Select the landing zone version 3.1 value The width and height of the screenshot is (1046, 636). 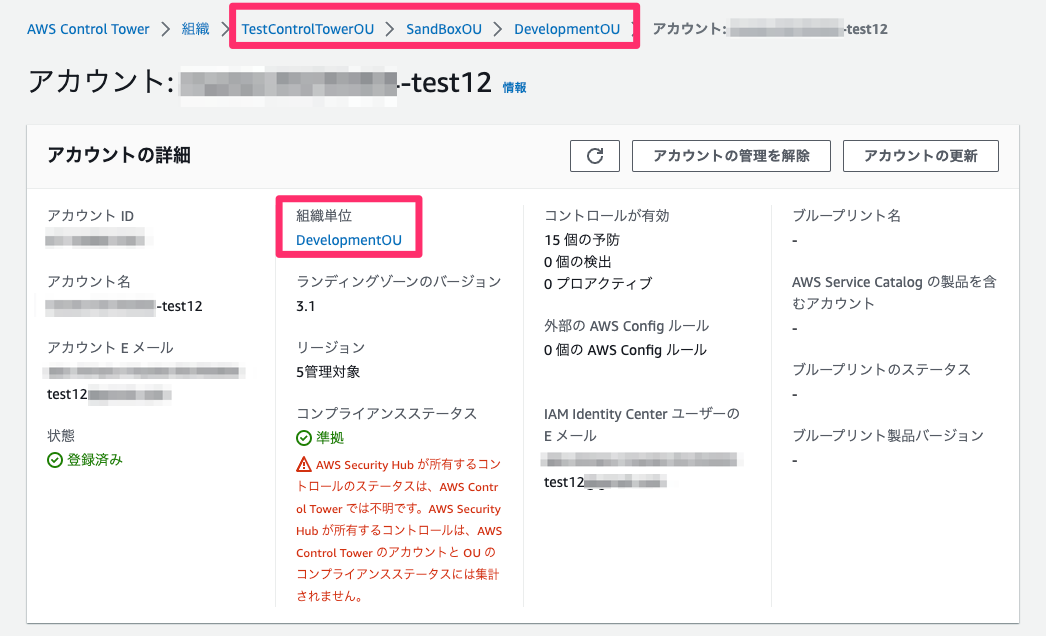306,306
